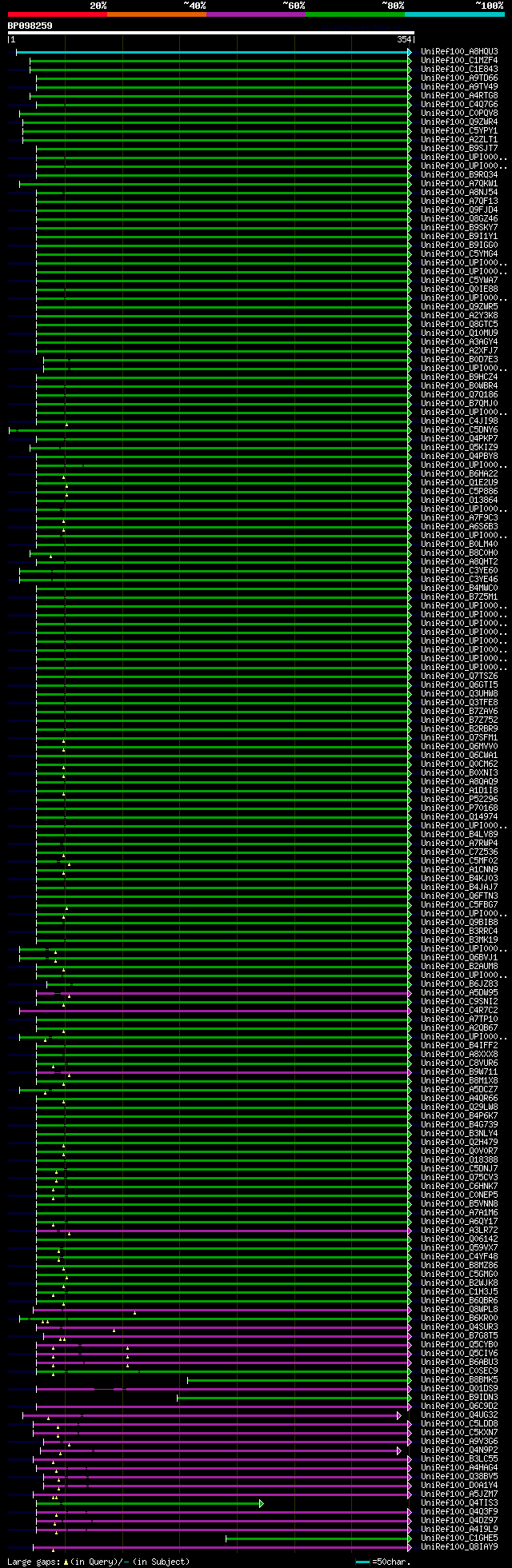Select the cyan alignment bar for A8HQU3

(214, 51)
